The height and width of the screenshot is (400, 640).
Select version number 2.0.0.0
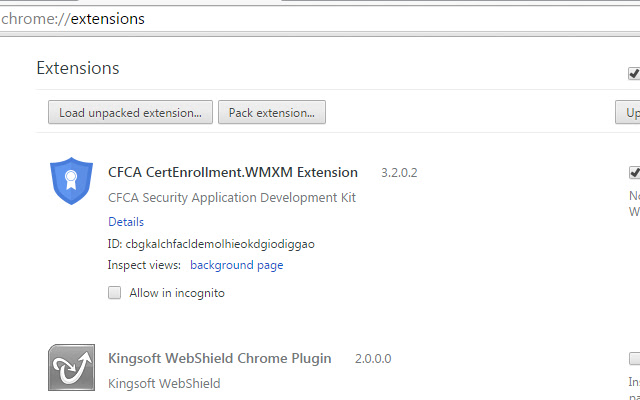pyautogui.click(x=373, y=359)
